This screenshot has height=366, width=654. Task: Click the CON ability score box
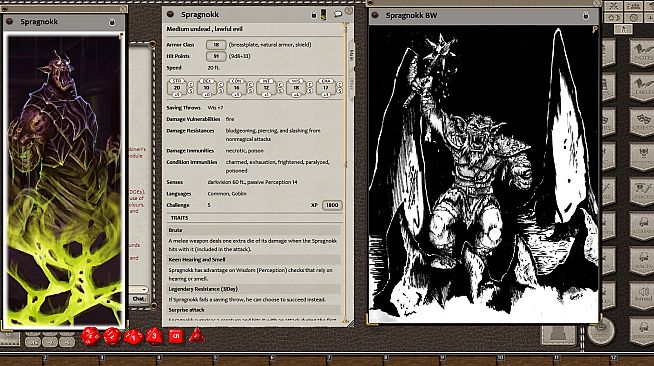pyautogui.click(x=236, y=88)
